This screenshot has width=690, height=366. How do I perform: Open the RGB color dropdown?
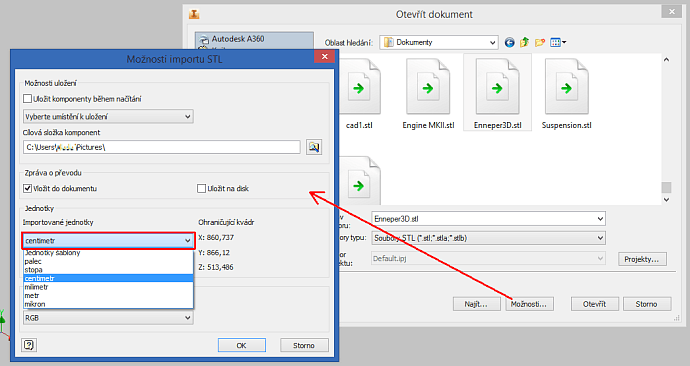pos(108,318)
